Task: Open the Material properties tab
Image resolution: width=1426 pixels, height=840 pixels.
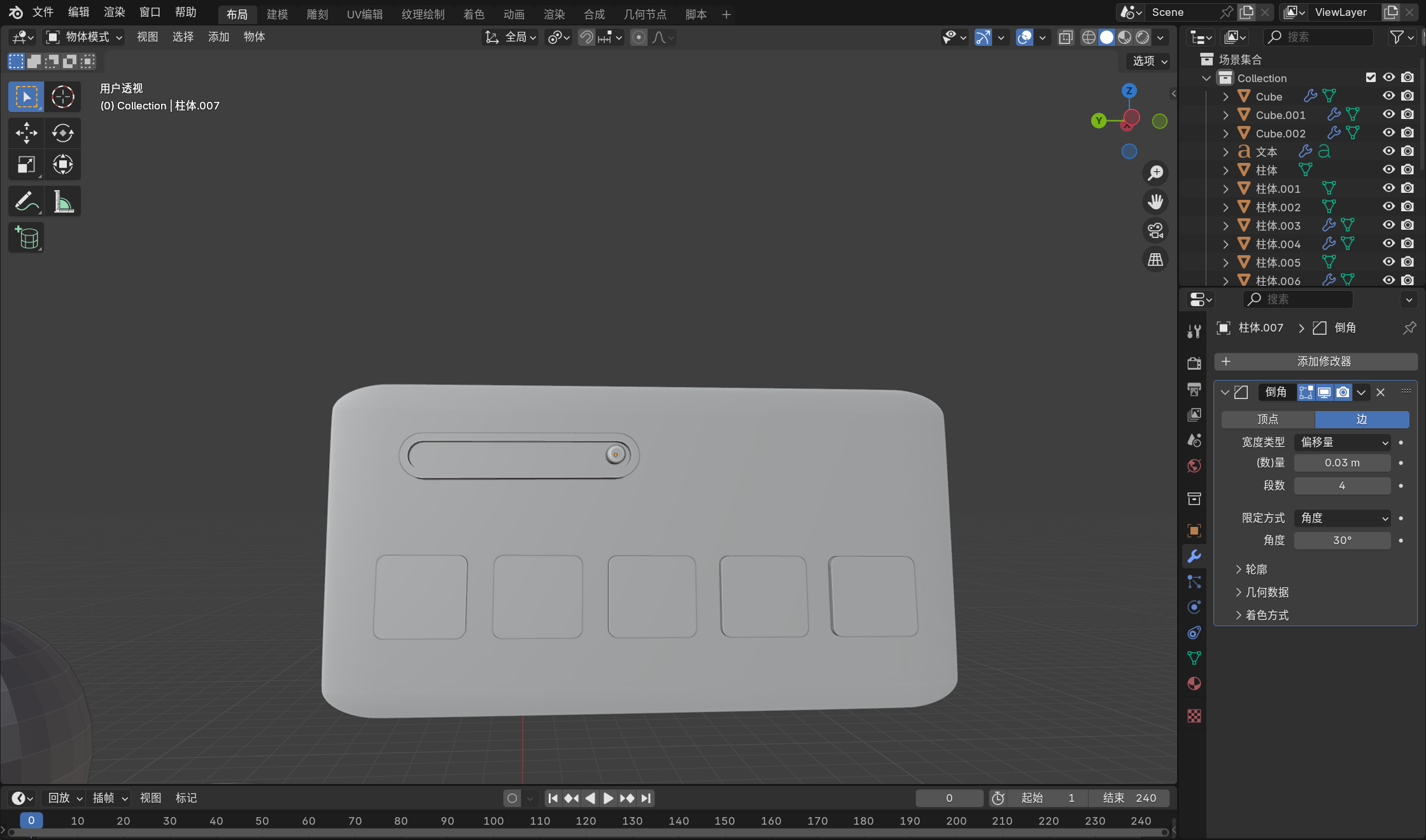Action: click(x=1194, y=683)
